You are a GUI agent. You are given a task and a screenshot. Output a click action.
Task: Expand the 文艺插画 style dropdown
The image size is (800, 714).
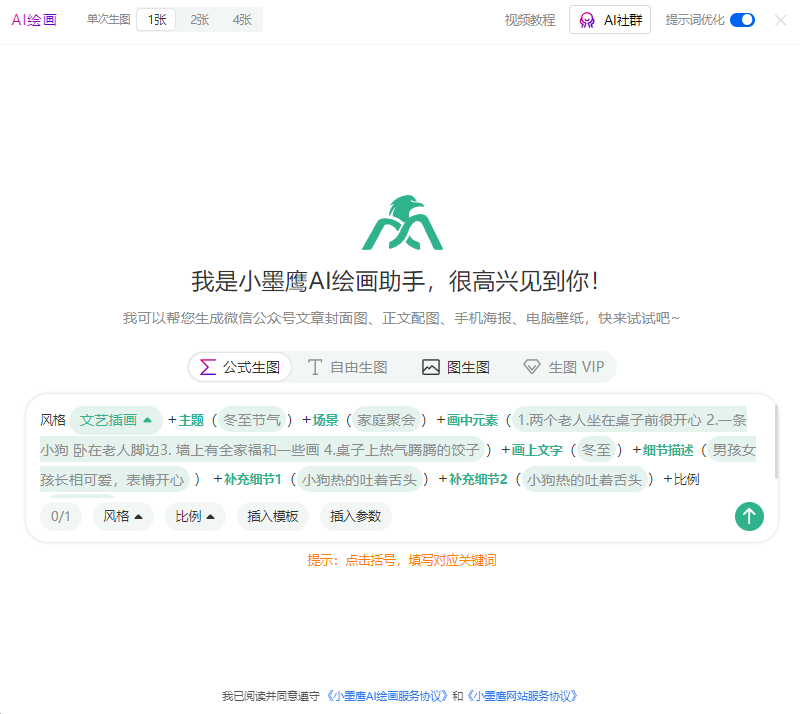click(x=116, y=420)
